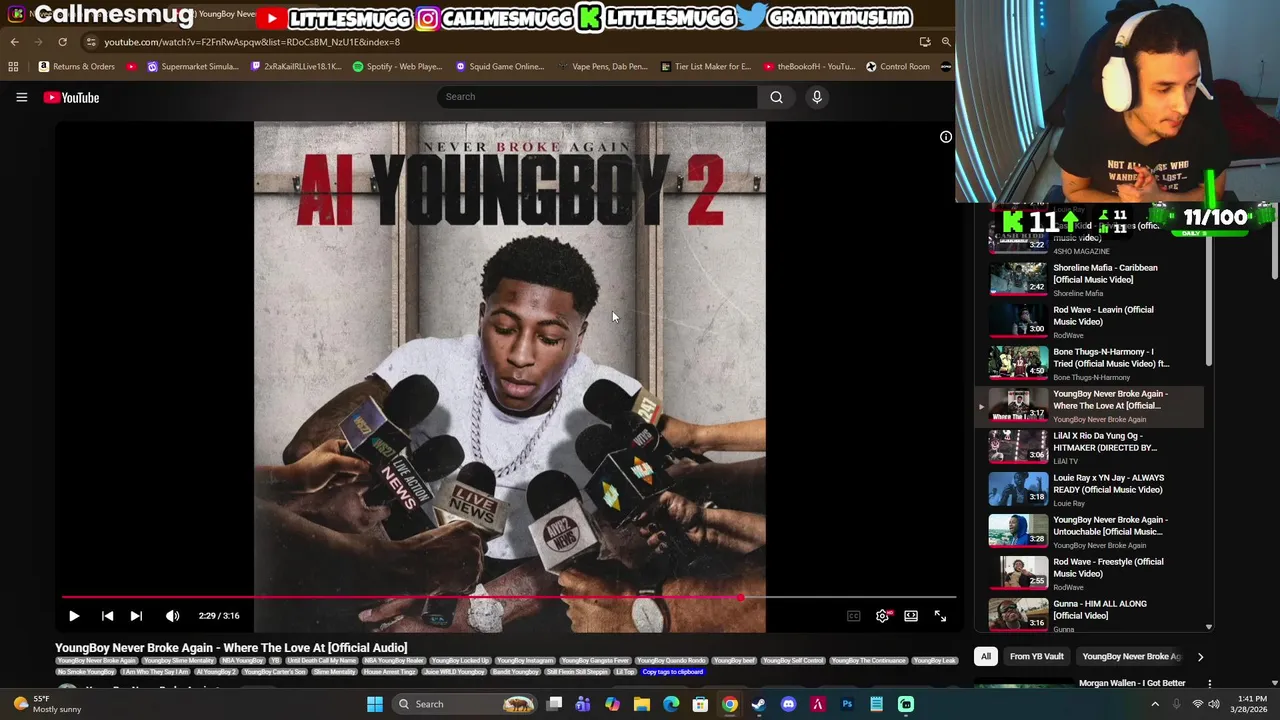Open the player settings gear

point(882,616)
